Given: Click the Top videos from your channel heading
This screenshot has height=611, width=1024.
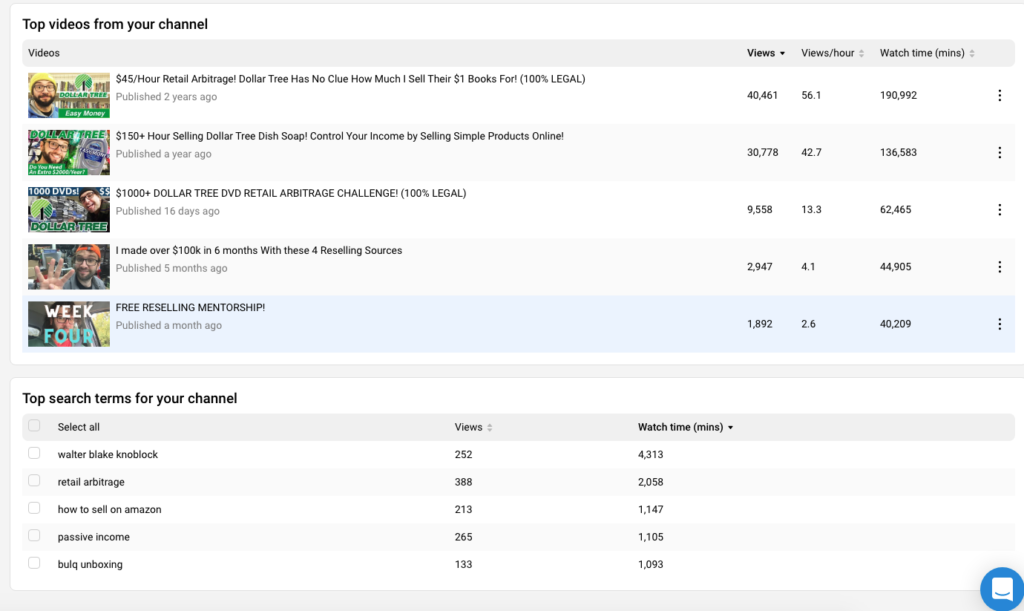Looking at the screenshot, I should (115, 24).
